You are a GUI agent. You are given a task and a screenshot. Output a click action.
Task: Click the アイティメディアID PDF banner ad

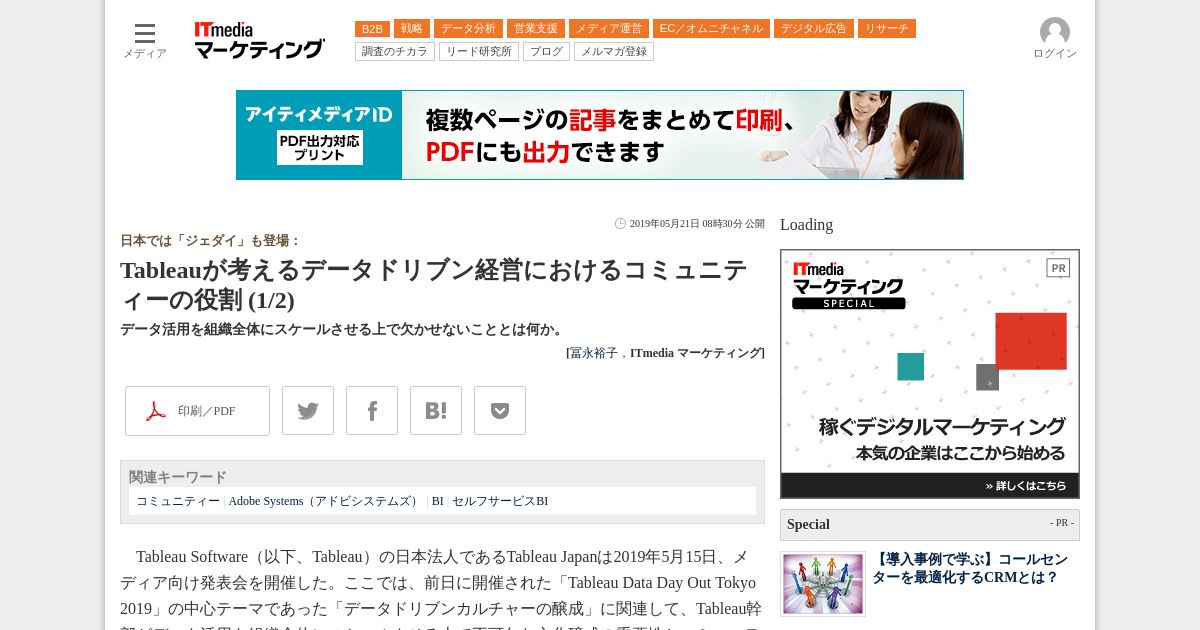pyautogui.click(x=600, y=135)
